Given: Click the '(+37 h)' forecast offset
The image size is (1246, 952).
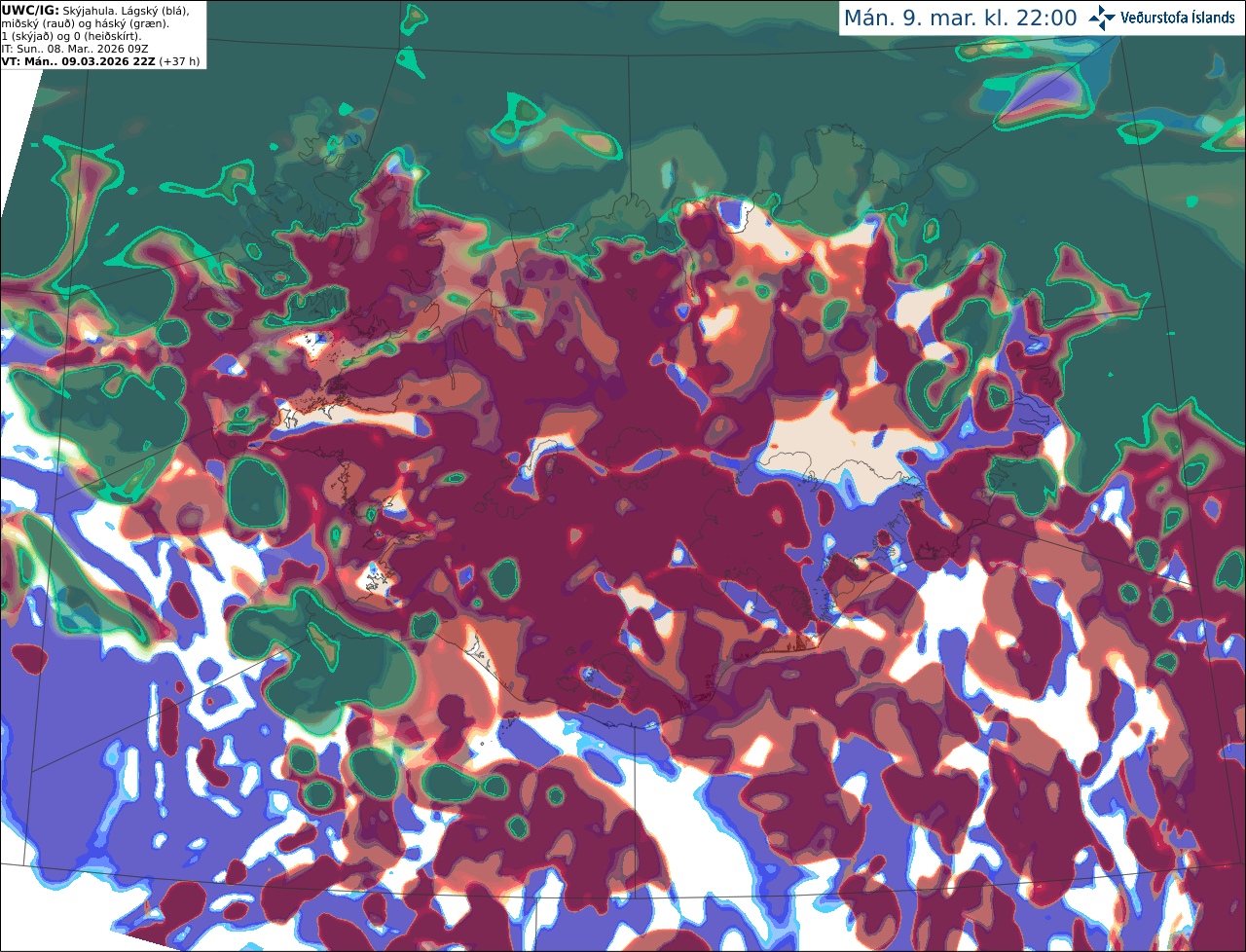Looking at the screenshot, I should point(179,61).
